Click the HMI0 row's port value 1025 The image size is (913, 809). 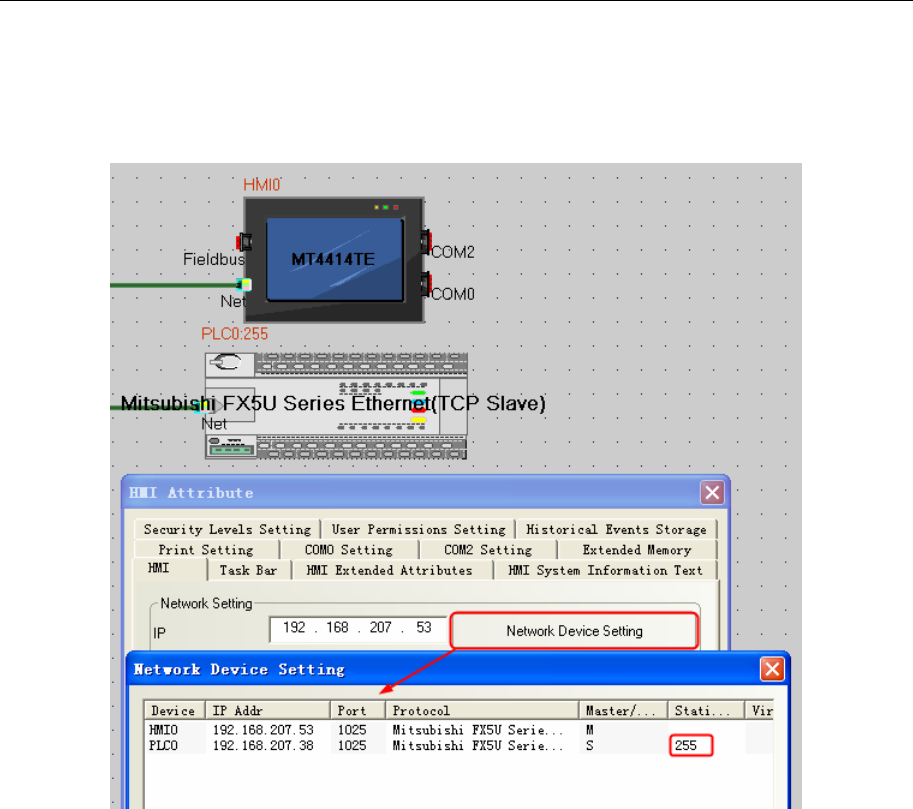tap(352, 730)
